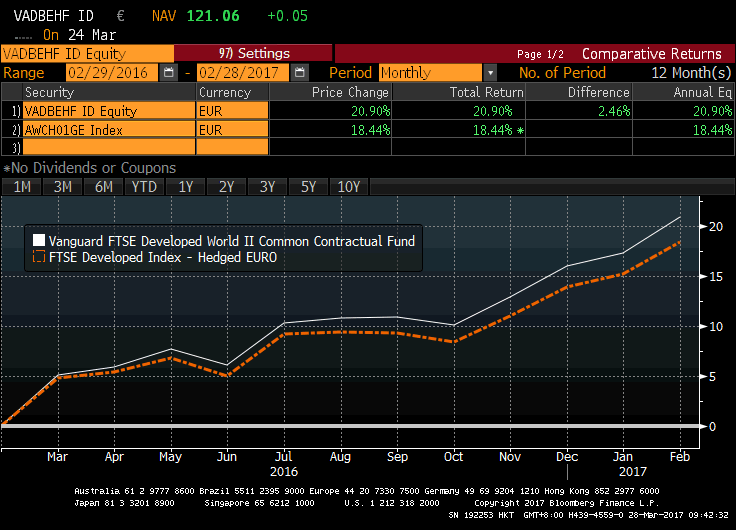Click the Total Return column header
This screenshot has height=530, width=736.
459,92
